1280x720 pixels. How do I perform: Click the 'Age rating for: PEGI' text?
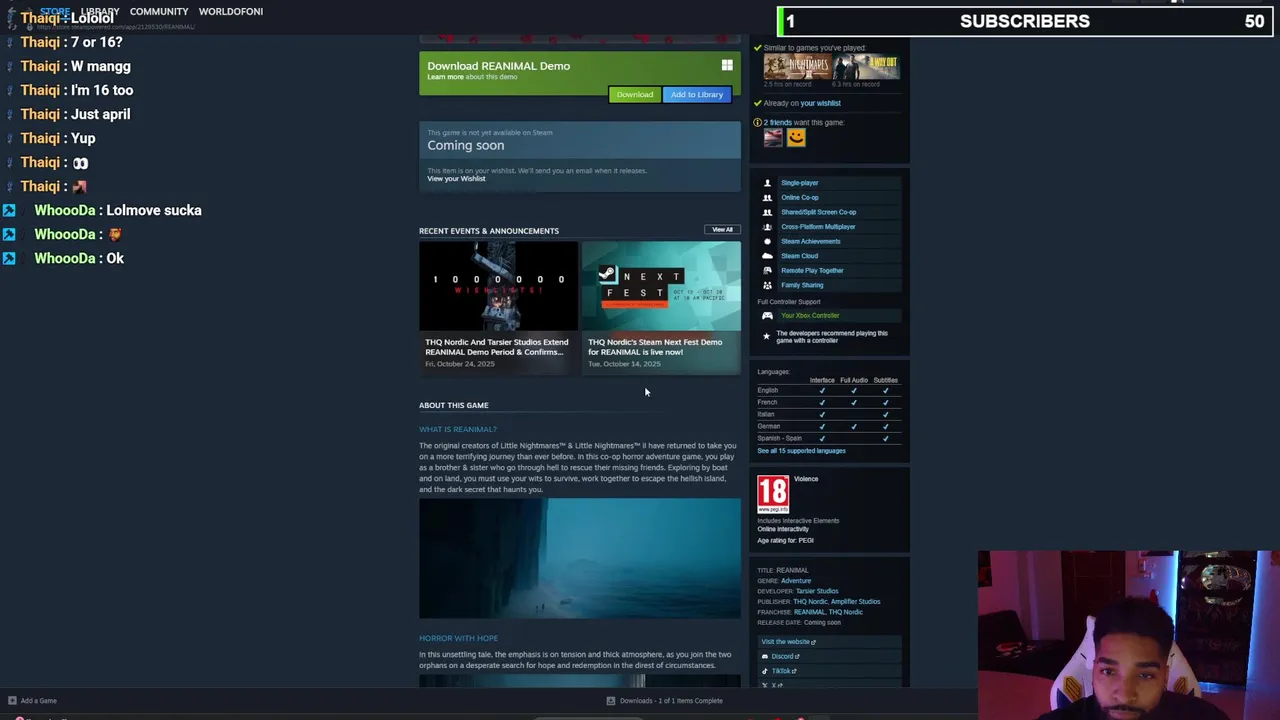pos(785,541)
